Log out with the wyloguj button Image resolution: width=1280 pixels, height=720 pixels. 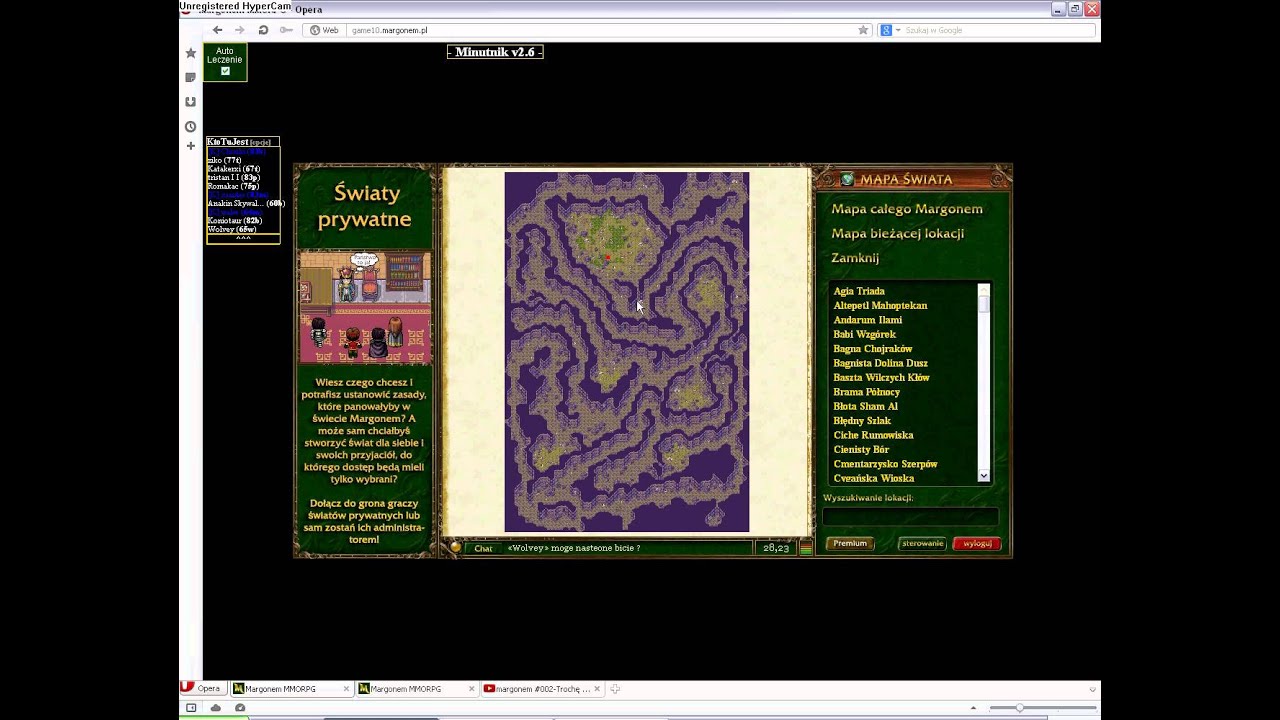pos(977,543)
